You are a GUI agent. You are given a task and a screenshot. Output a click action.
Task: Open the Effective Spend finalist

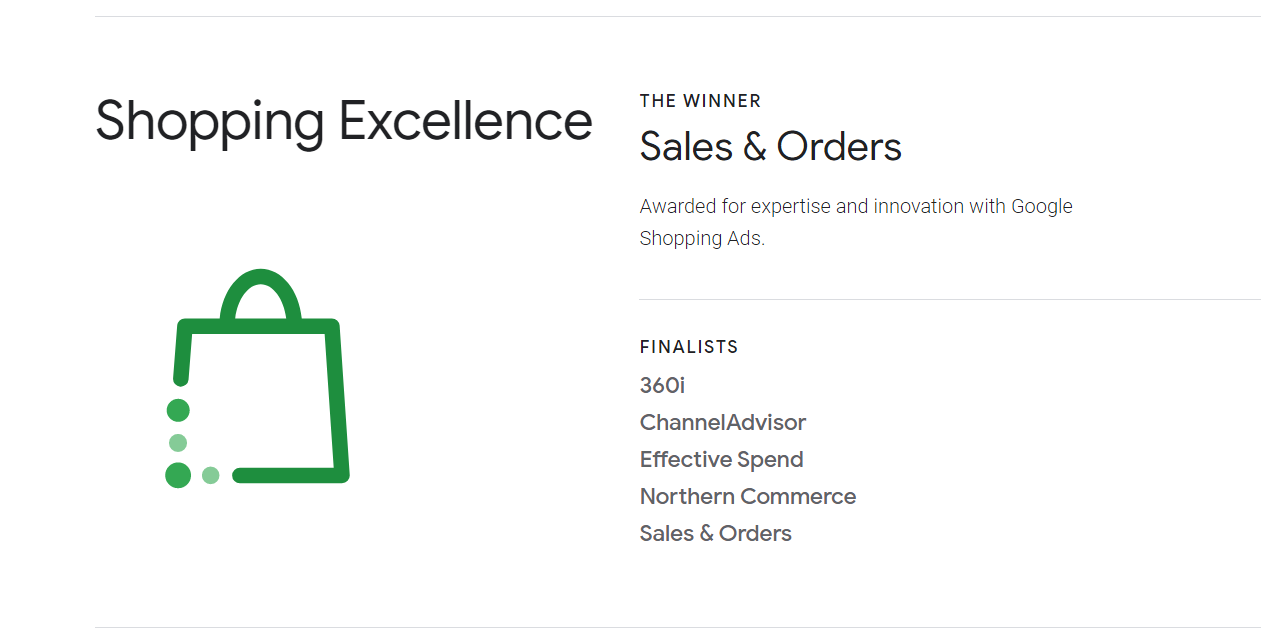721,459
